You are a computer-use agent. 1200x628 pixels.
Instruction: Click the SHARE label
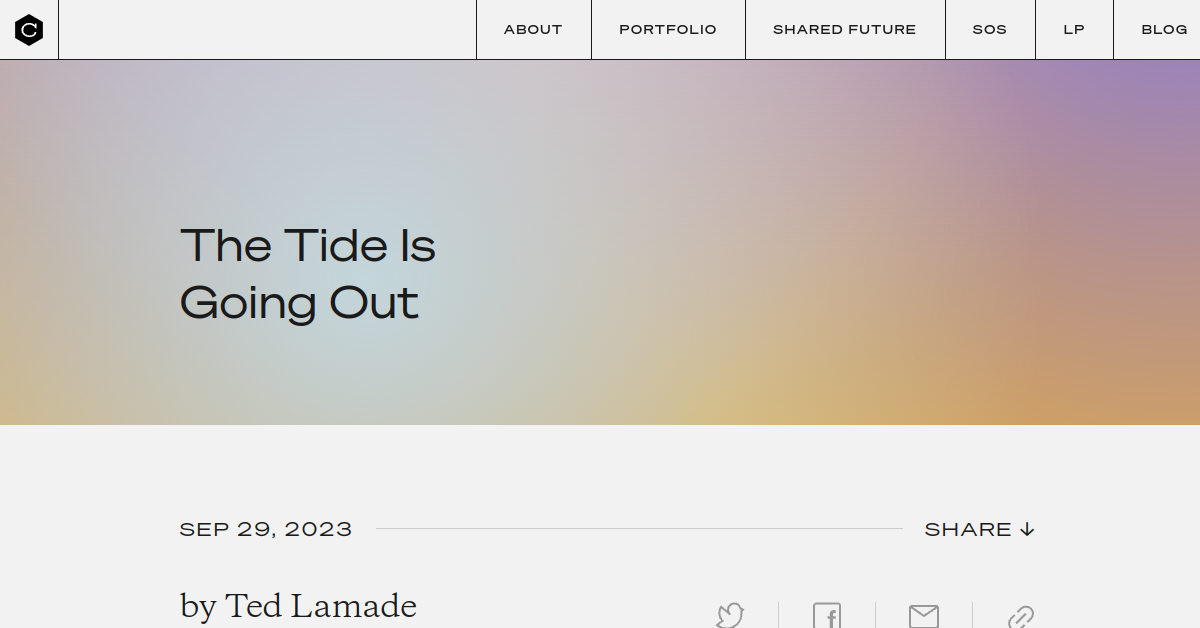pos(967,529)
